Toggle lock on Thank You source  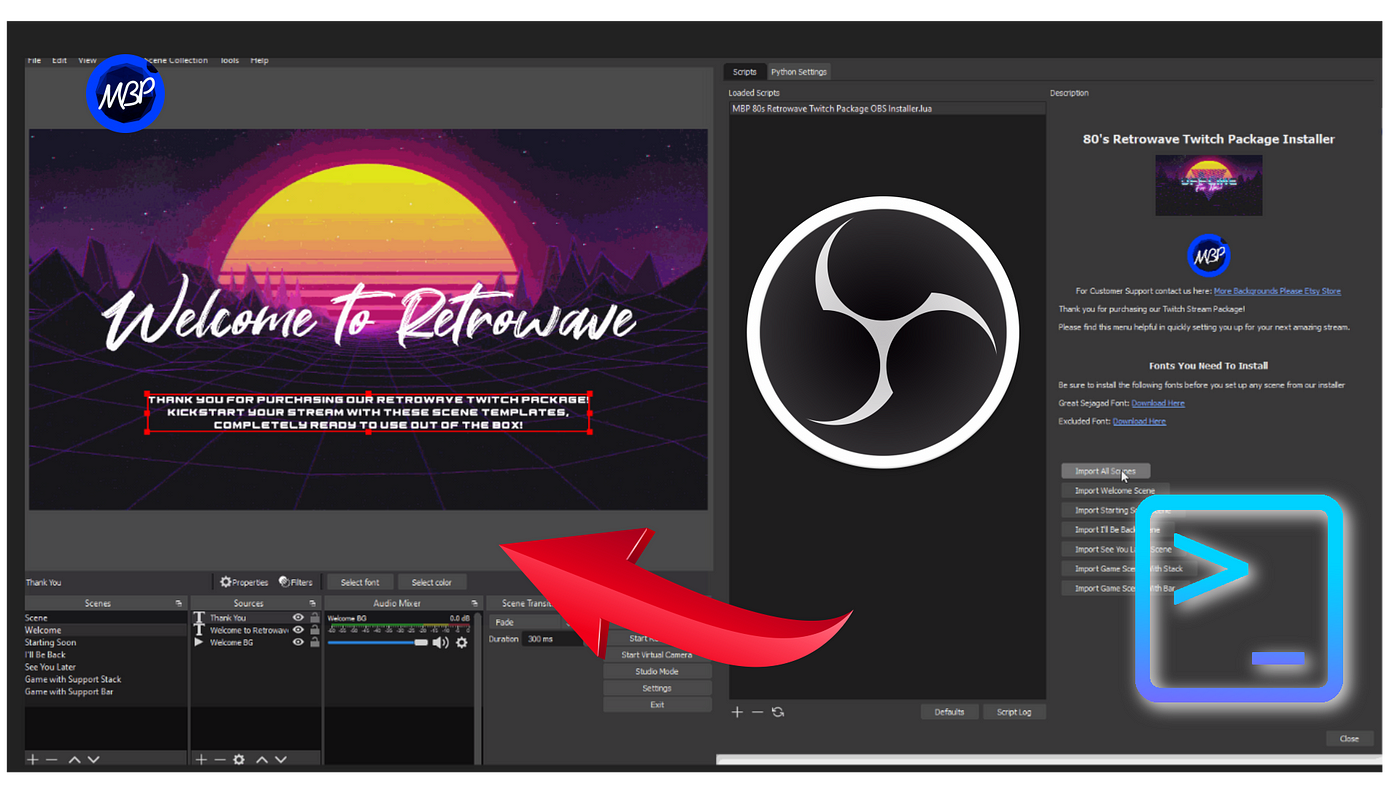pyautogui.click(x=314, y=618)
